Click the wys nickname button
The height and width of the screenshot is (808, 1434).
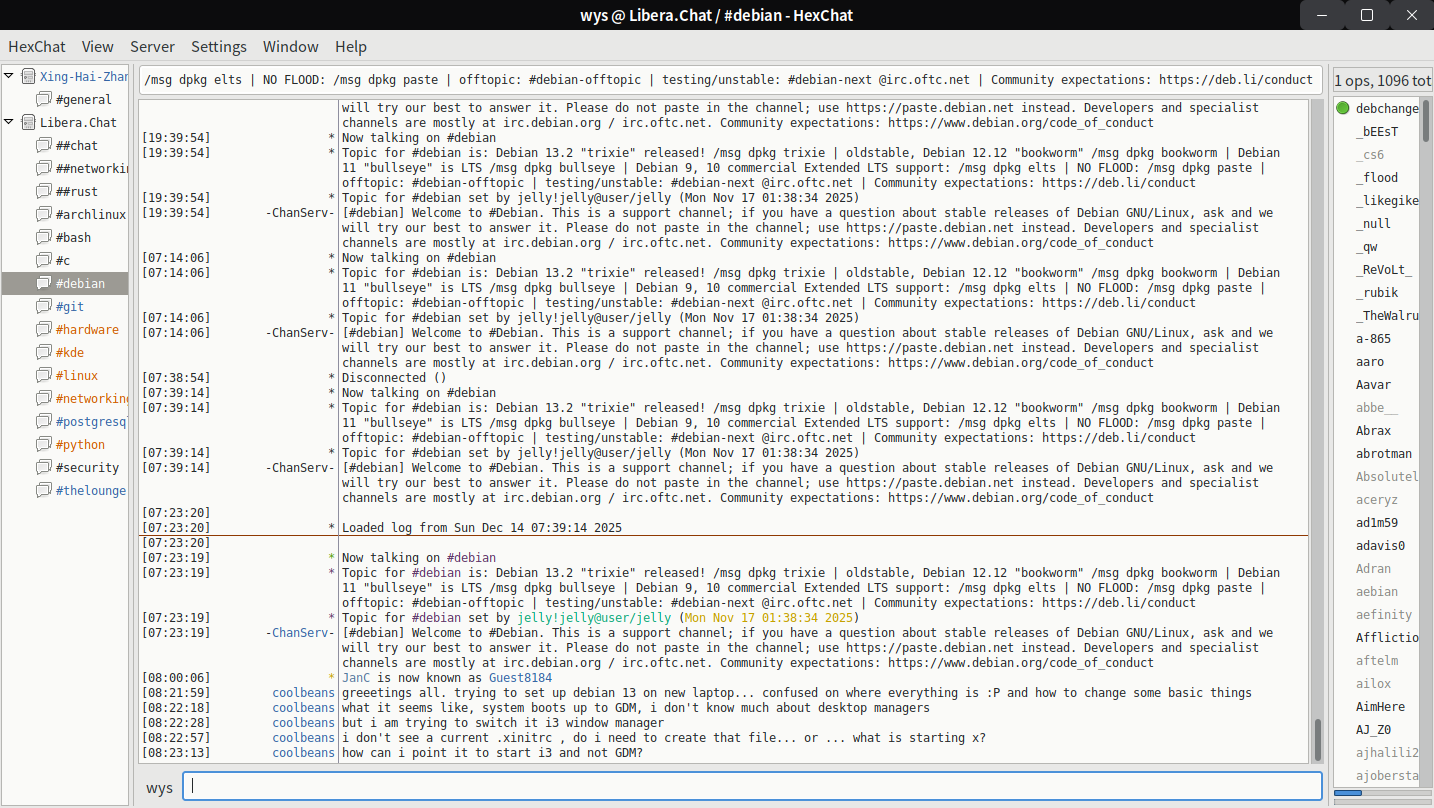click(x=159, y=787)
